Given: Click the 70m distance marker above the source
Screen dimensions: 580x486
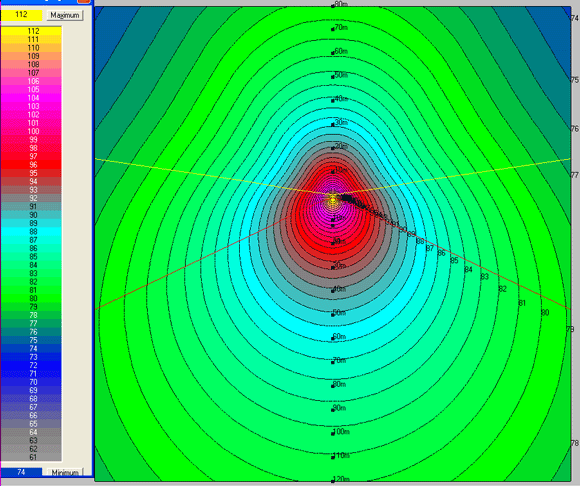Looking at the screenshot, I should point(339,28).
